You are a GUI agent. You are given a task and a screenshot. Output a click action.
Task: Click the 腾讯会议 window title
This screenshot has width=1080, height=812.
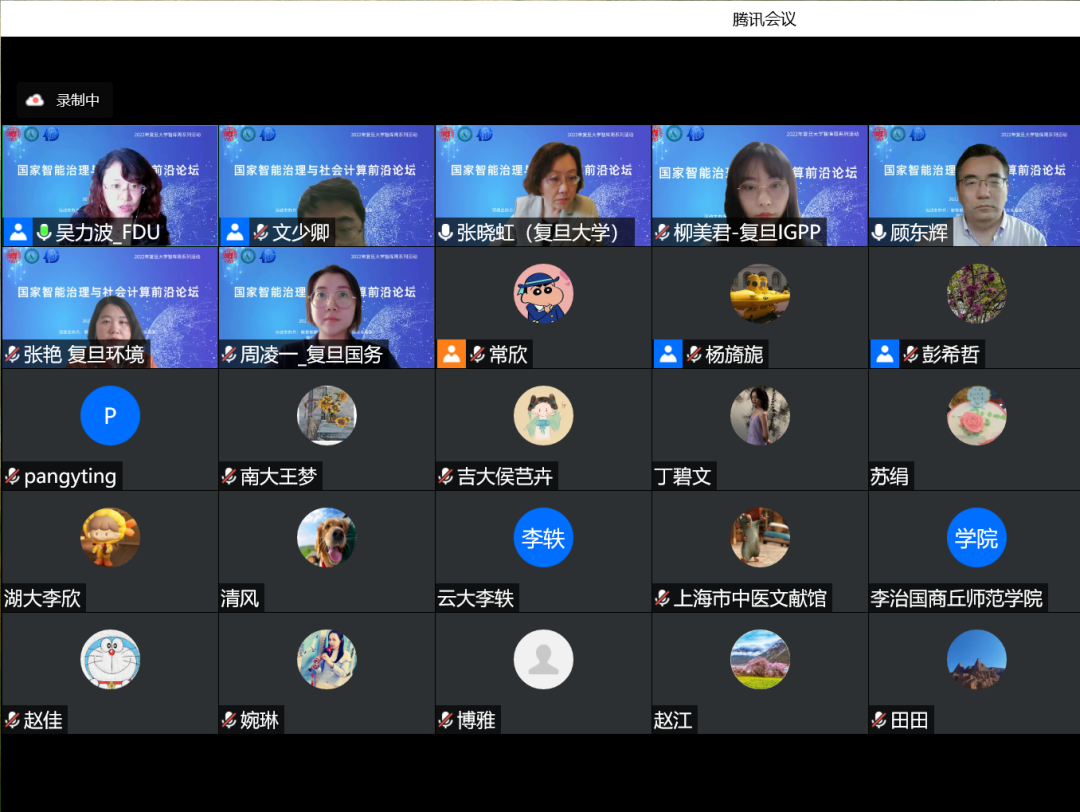tap(764, 19)
